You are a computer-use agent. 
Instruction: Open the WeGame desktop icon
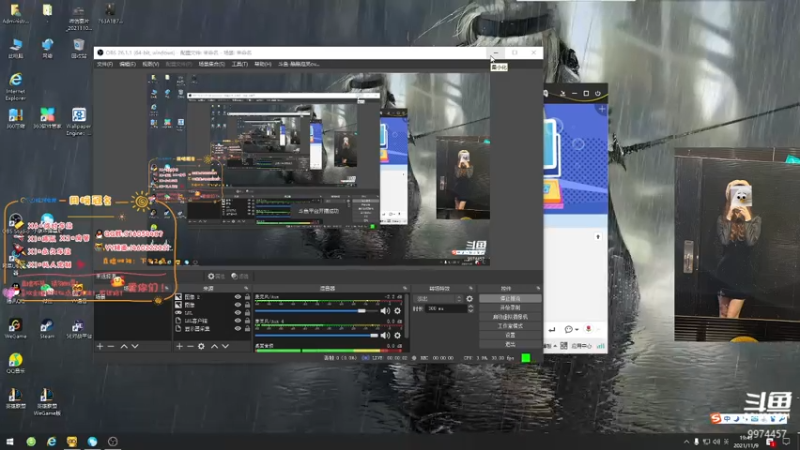(15, 329)
